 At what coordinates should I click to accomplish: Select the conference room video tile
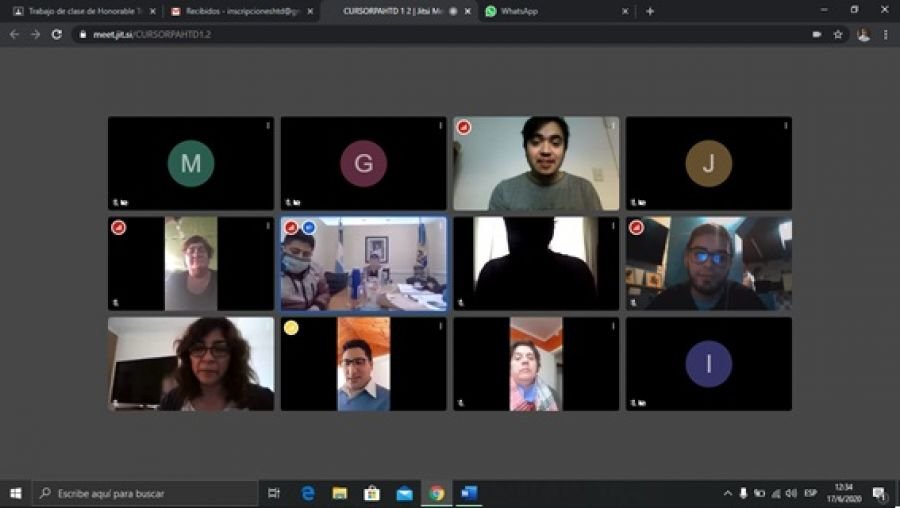coord(363,264)
